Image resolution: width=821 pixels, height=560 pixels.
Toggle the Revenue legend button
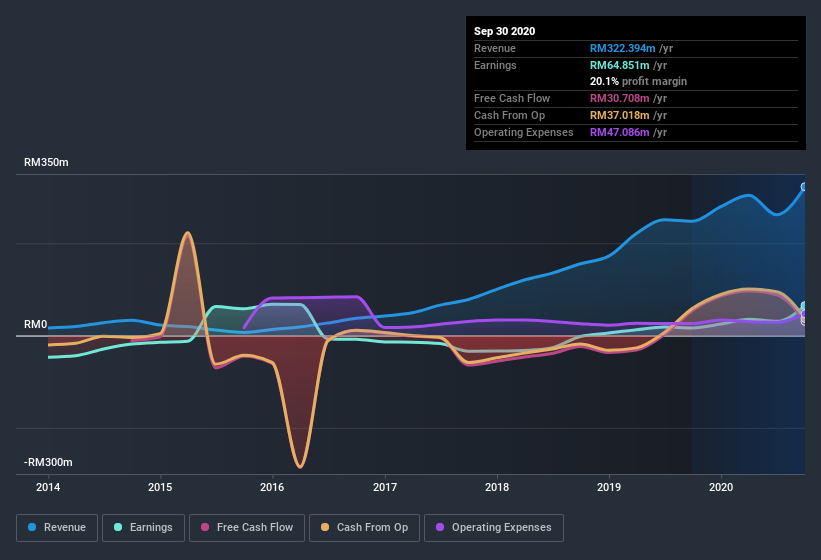click(x=57, y=527)
